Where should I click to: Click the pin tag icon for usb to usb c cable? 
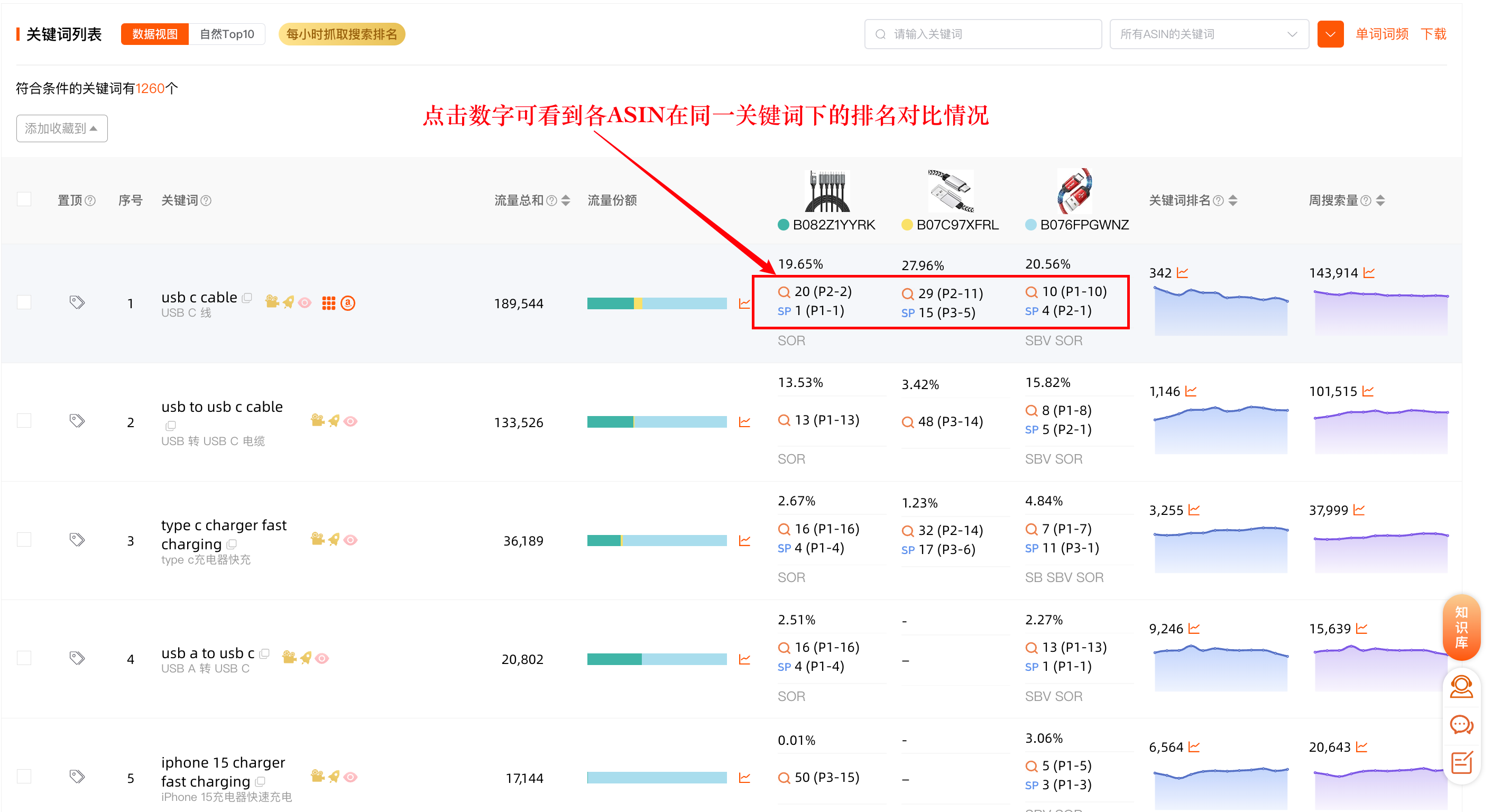point(77,421)
